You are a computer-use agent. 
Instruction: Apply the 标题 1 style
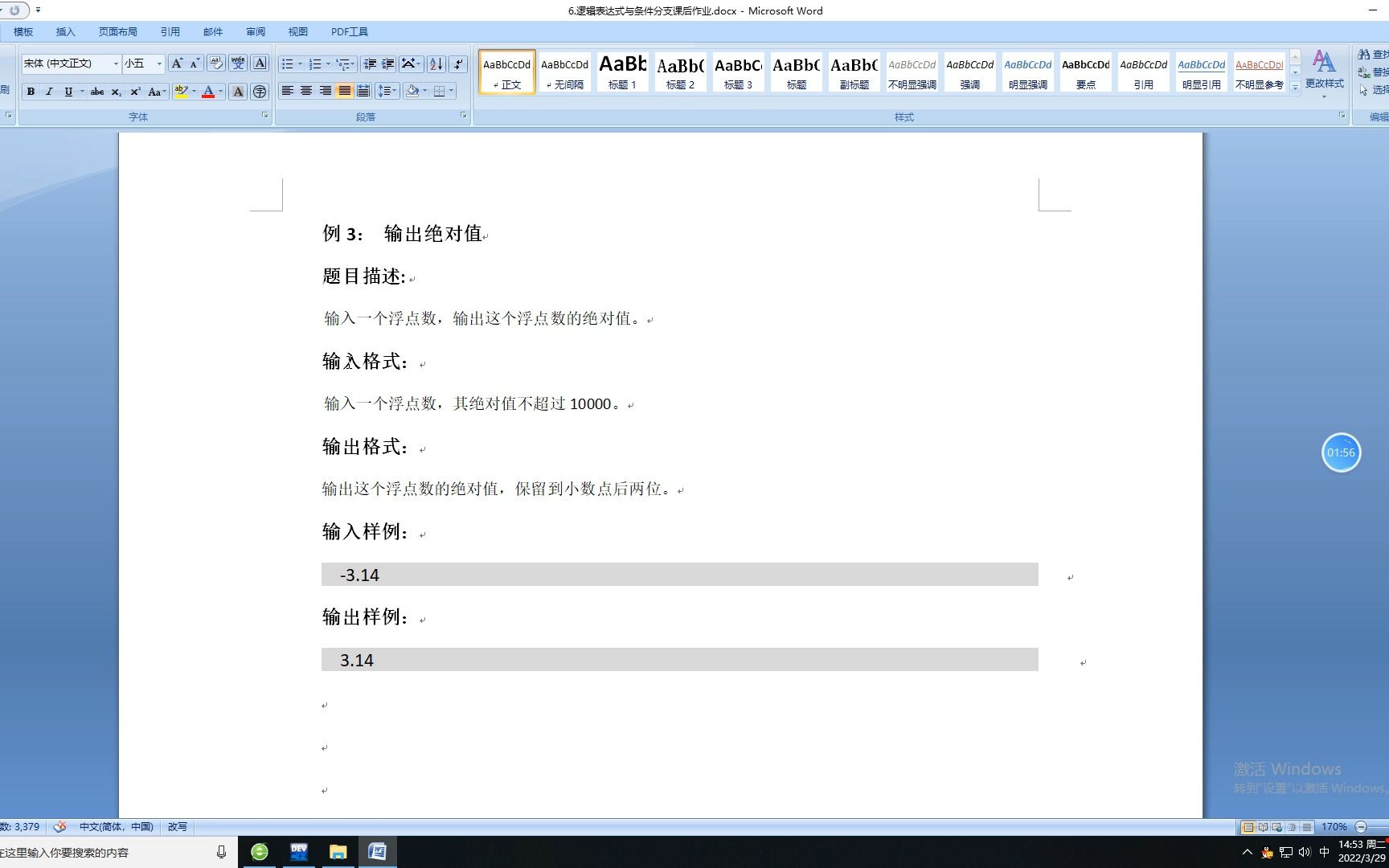[x=621, y=72]
